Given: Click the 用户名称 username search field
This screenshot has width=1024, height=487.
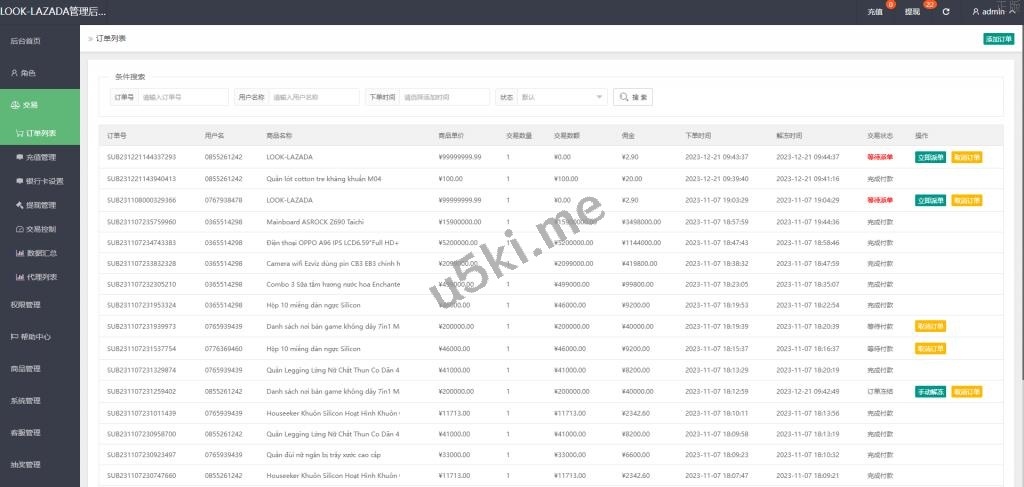Looking at the screenshot, I should coord(313,97).
